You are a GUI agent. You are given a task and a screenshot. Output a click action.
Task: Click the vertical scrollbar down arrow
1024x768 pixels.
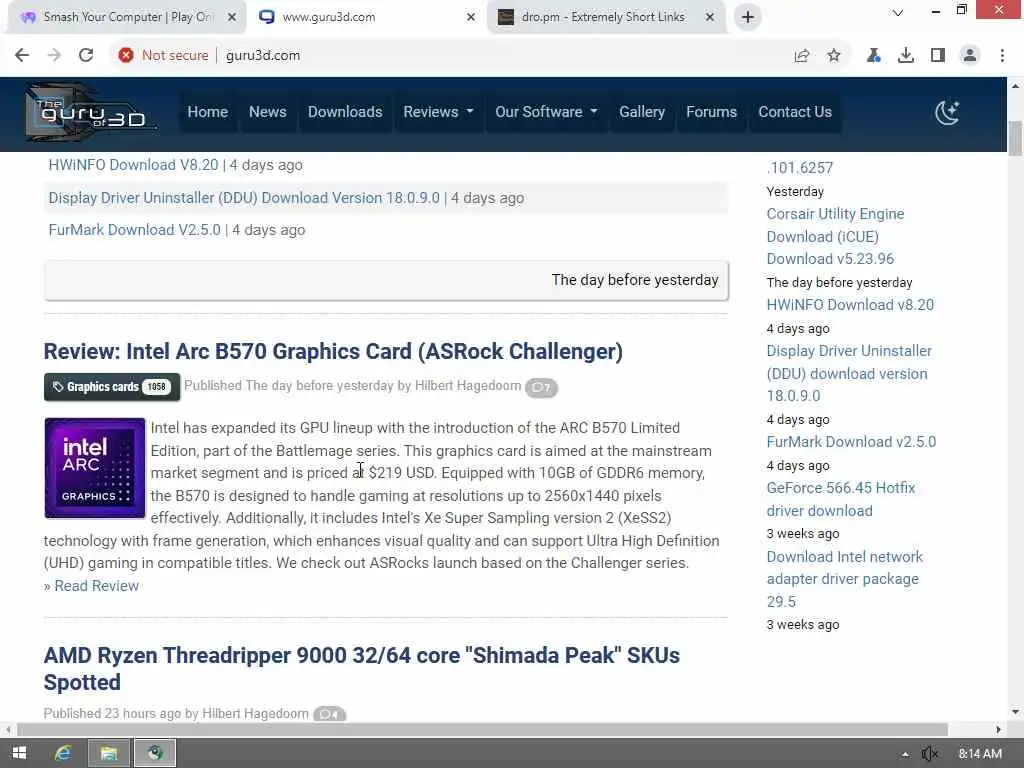[x=1016, y=712]
